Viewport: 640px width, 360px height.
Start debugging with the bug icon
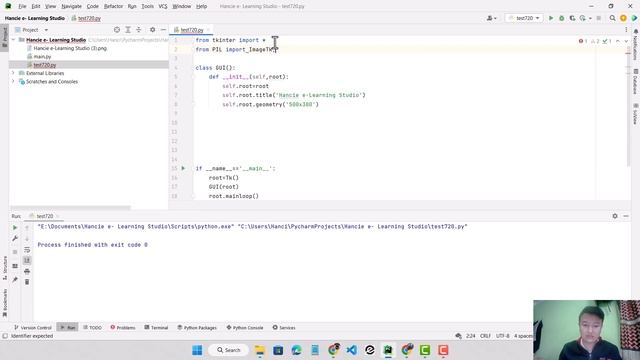(x=562, y=18)
